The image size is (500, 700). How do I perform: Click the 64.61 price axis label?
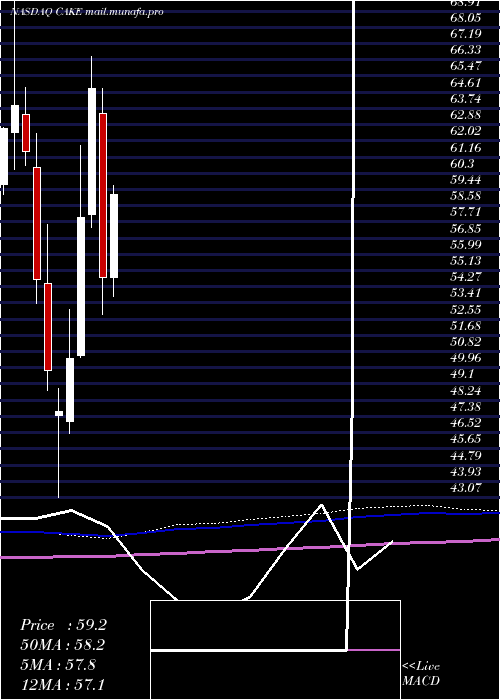pos(466,83)
